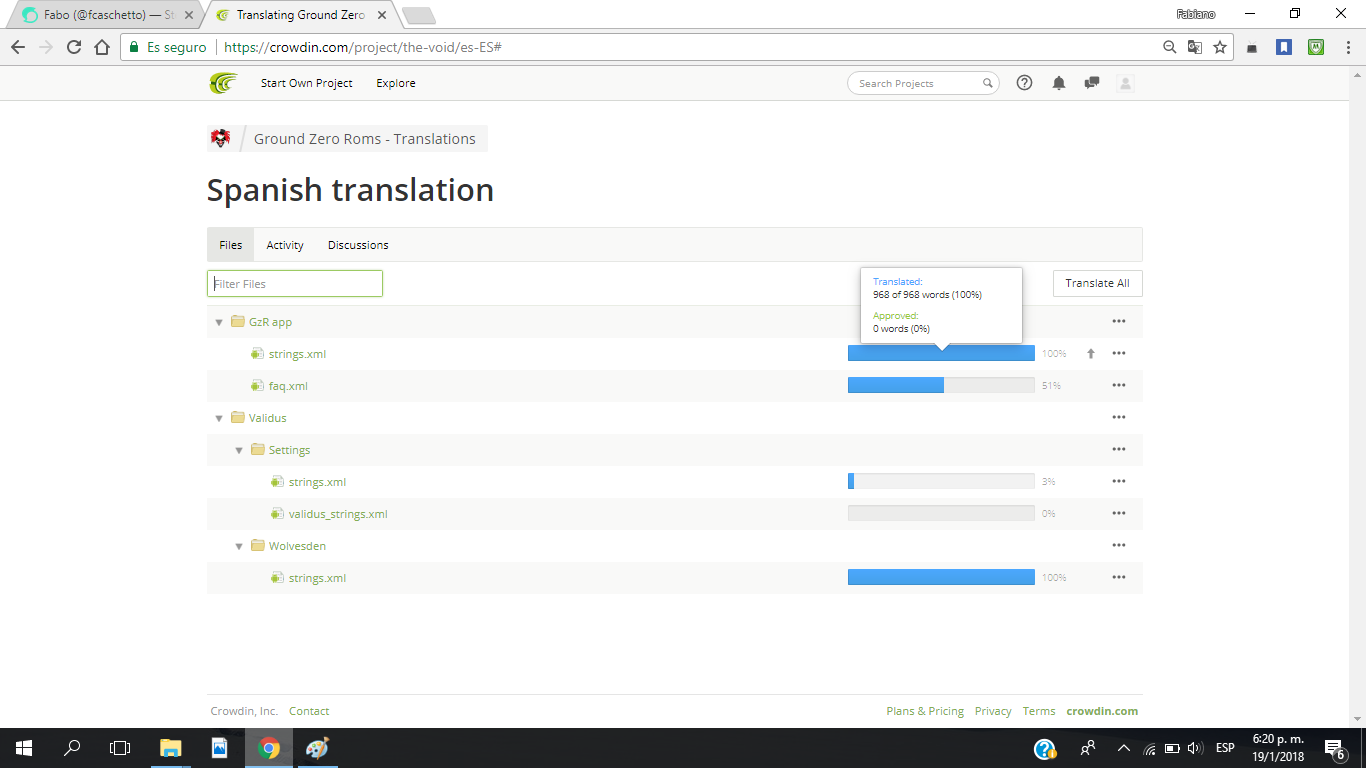Image resolution: width=1366 pixels, height=768 pixels.
Task: Open the Privacy footer link
Action: (x=993, y=711)
